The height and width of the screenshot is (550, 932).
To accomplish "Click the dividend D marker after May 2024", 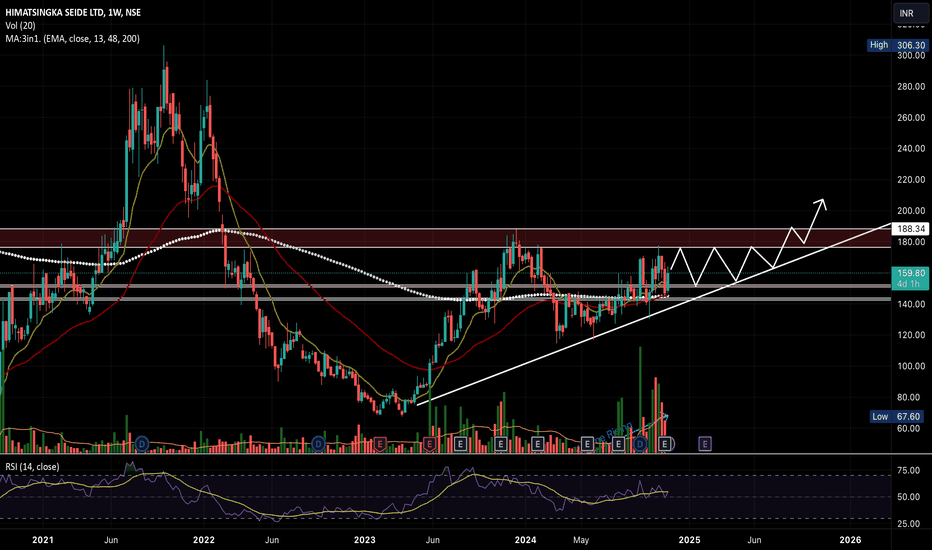I will point(640,444).
